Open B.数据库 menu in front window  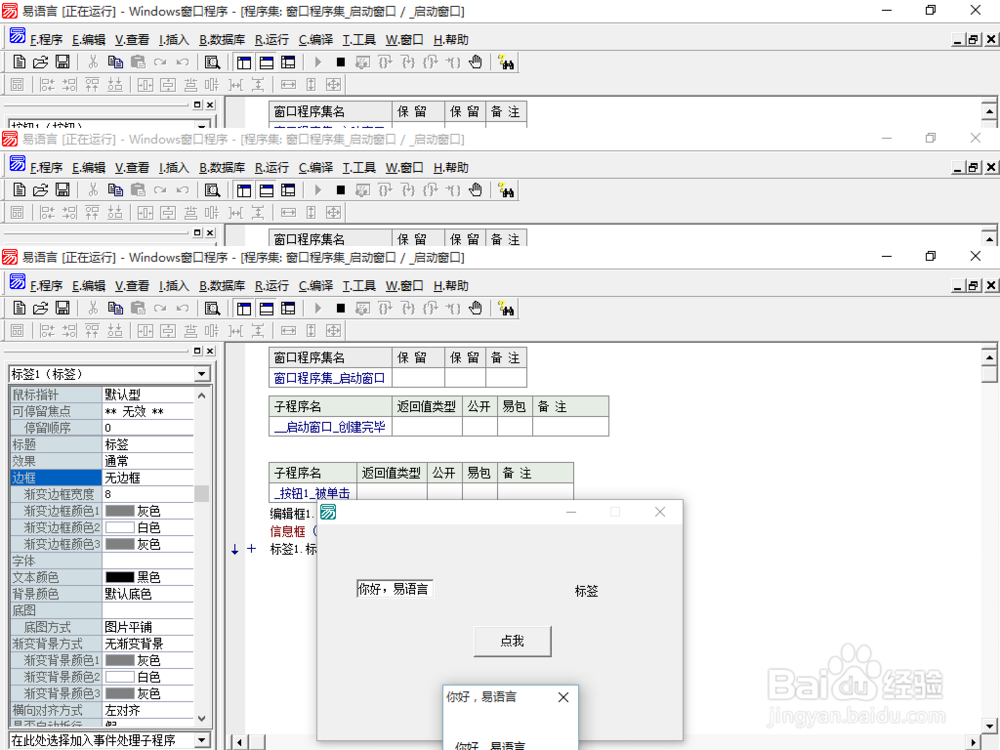[x=222, y=286]
